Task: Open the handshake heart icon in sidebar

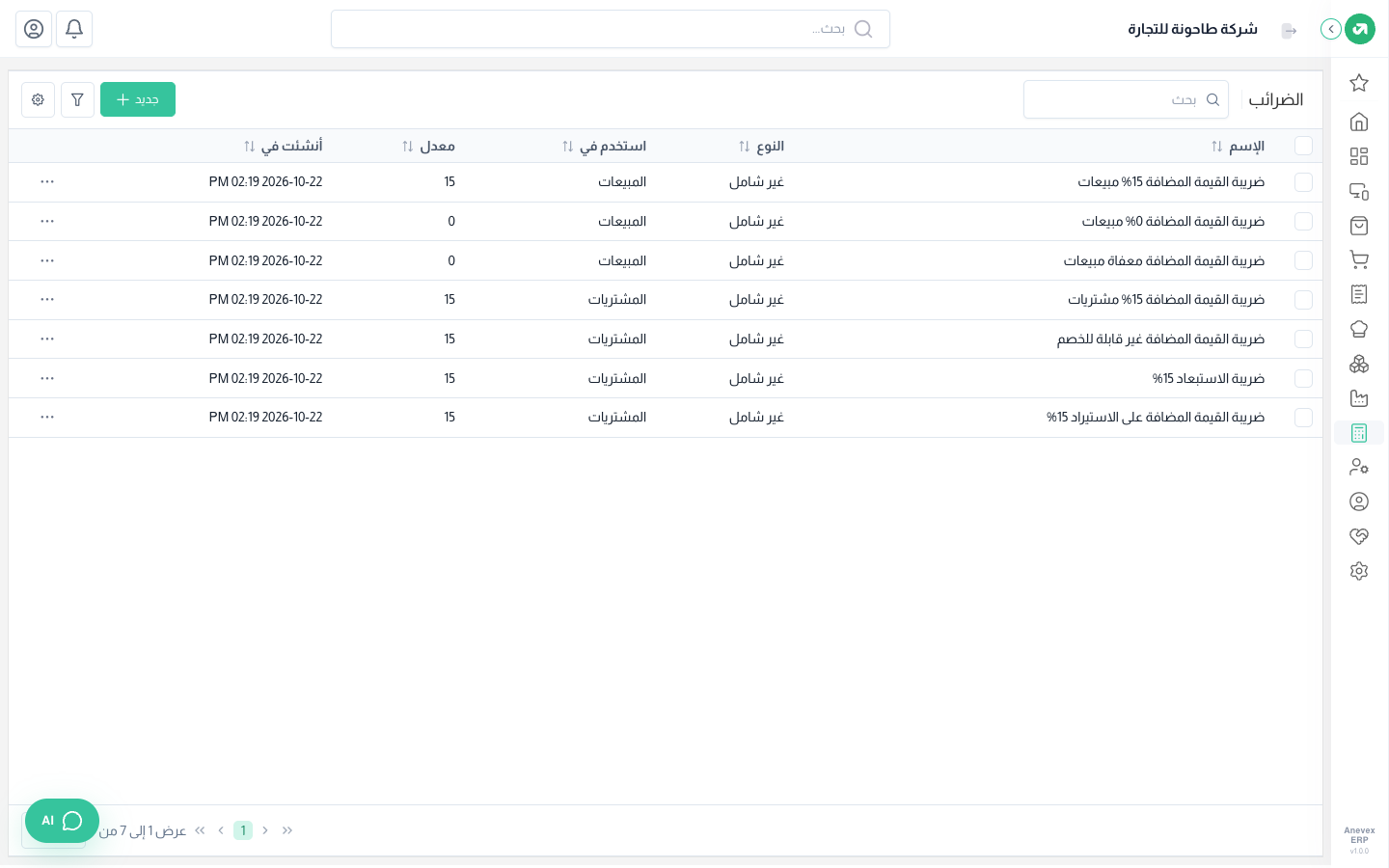Action: pos(1359,536)
